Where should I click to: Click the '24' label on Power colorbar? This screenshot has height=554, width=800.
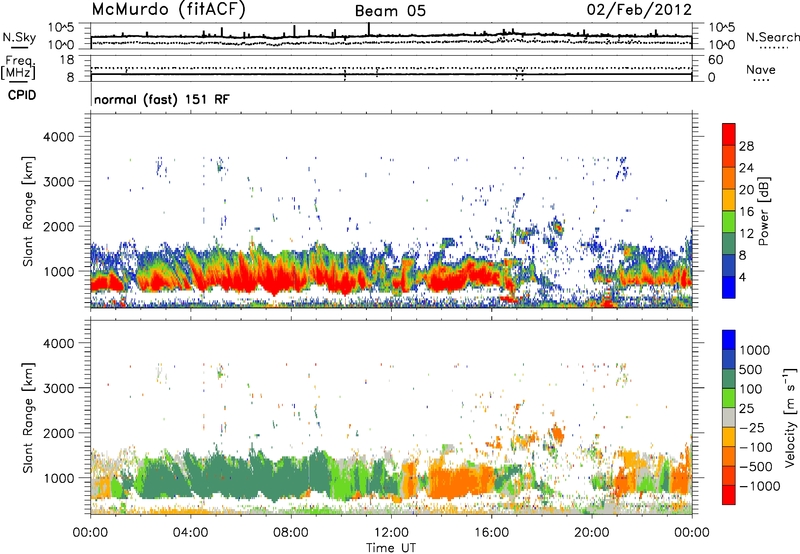click(x=746, y=168)
